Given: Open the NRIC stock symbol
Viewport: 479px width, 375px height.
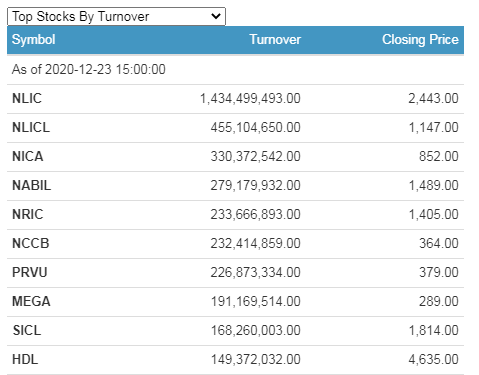Looking at the screenshot, I should [x=28, y=214].
